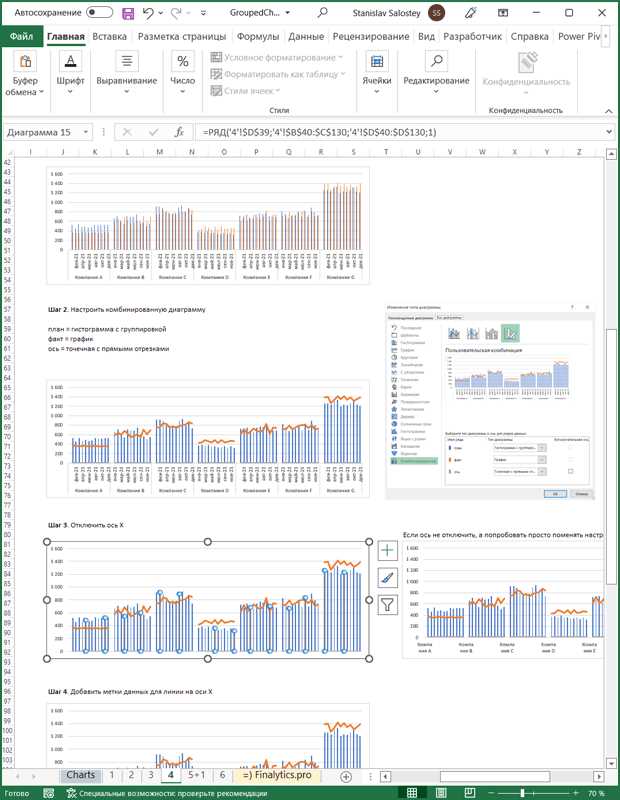This screenshot has height=800, width=620.
Task: Click the vertical scrollbar up arrow
Action: (x=612, y=153)
